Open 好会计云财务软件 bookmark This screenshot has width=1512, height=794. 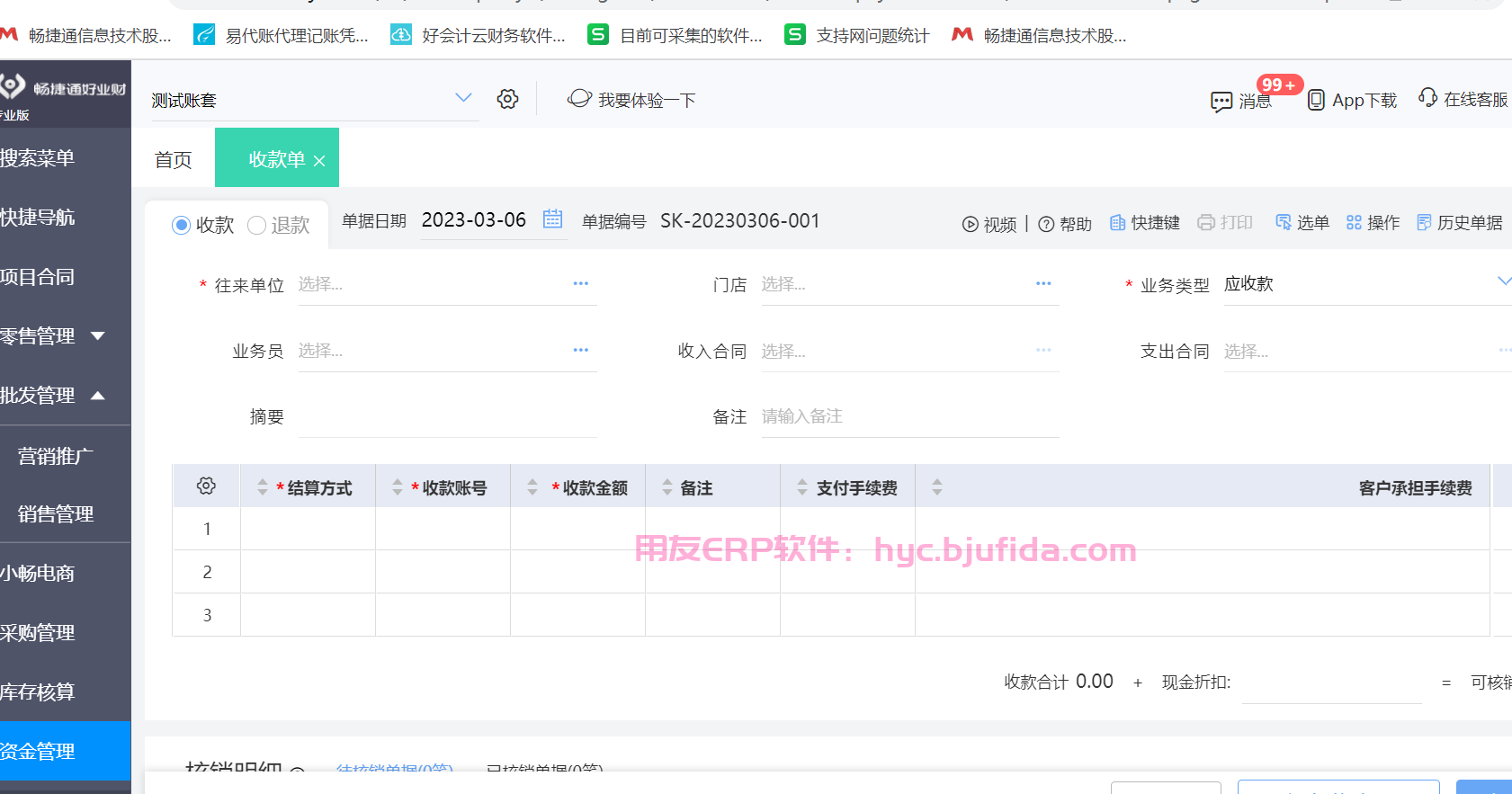479,35
